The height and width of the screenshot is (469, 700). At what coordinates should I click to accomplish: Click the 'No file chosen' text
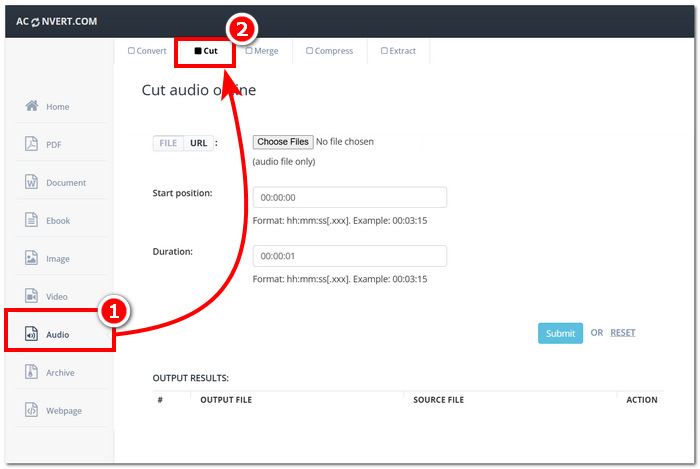[345, 142]
